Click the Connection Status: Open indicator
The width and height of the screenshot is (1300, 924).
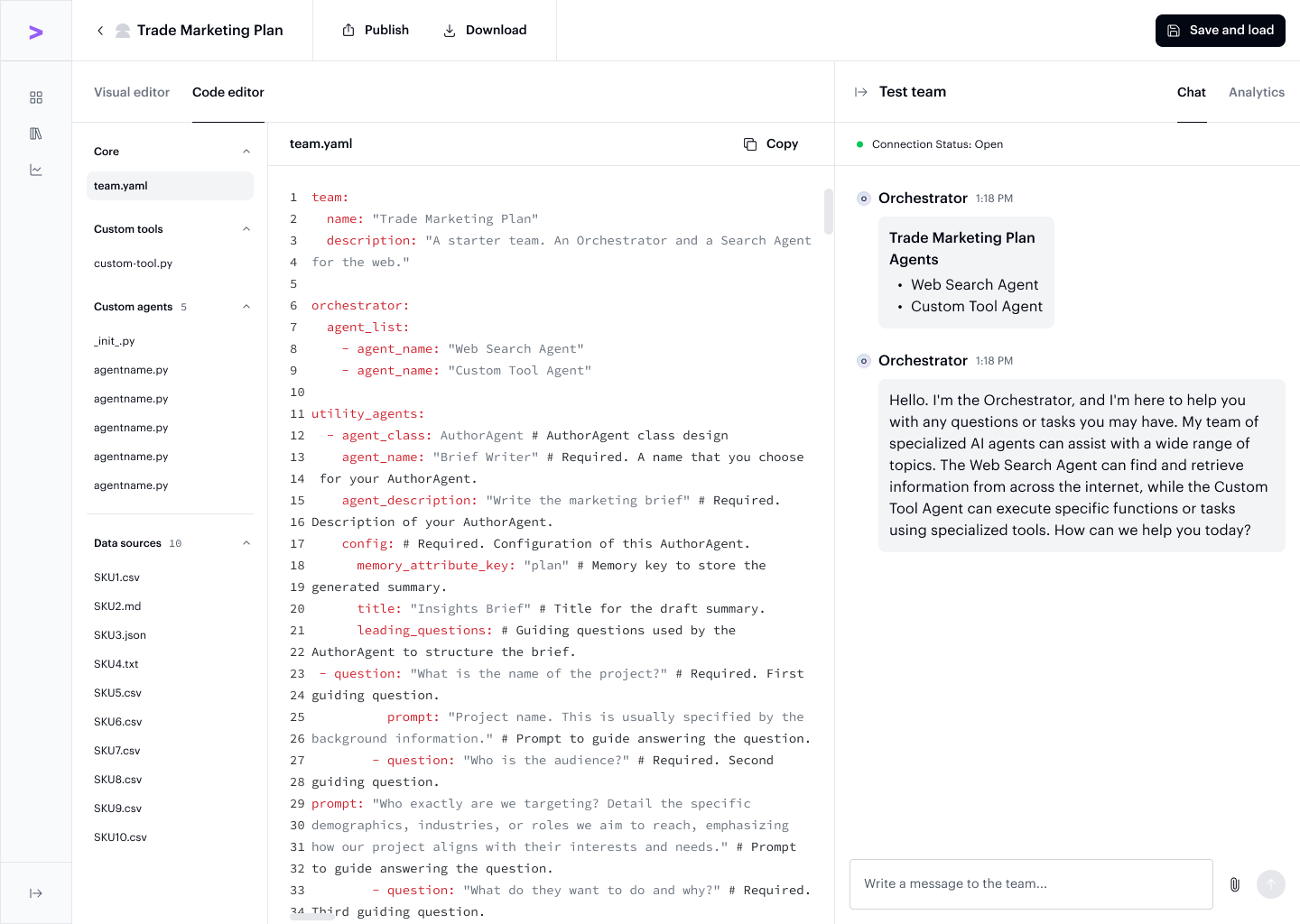(930, 144)
